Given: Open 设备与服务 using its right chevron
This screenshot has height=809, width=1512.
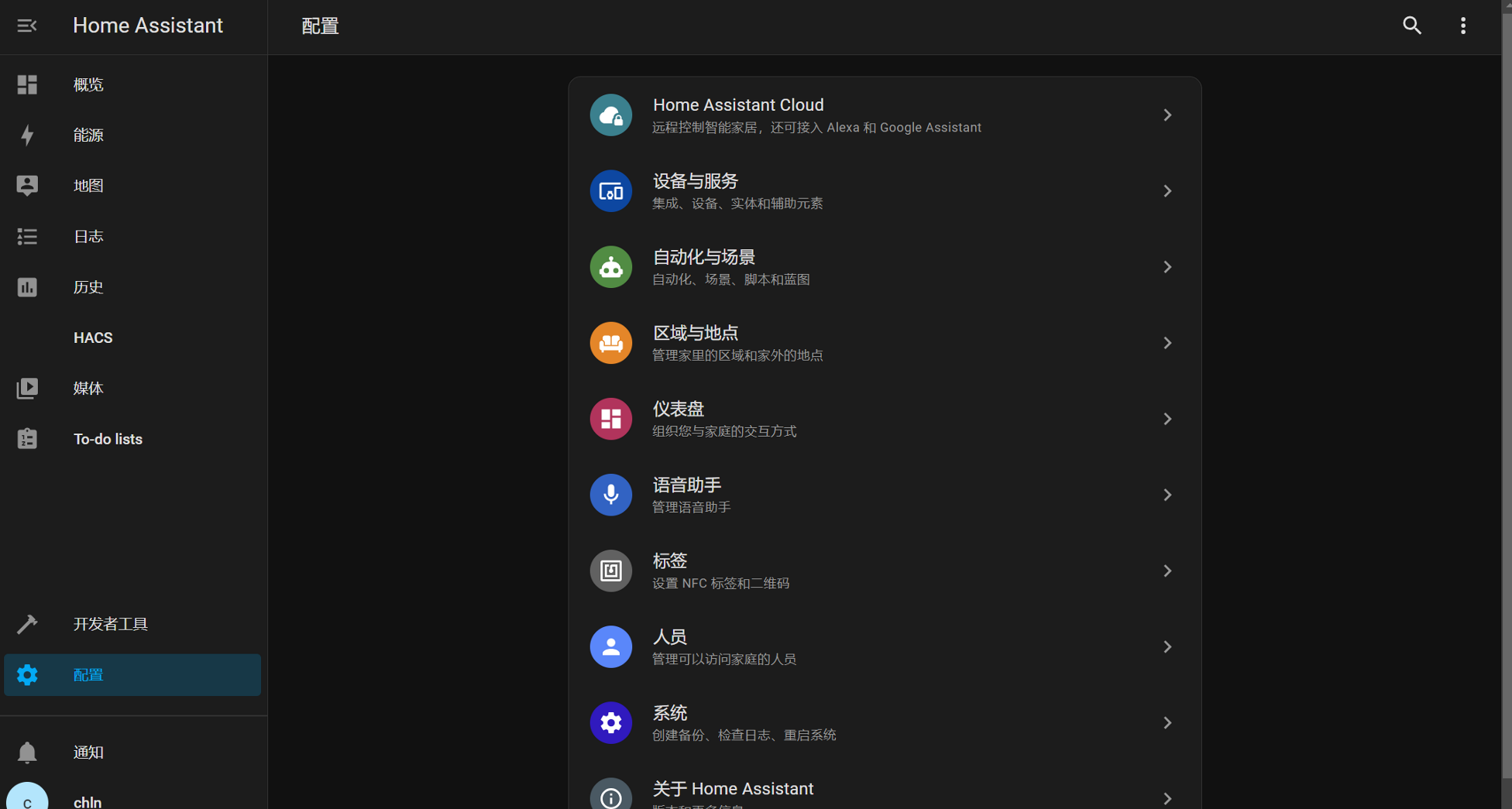Looking at the screenshot, I should point(1167,191).
